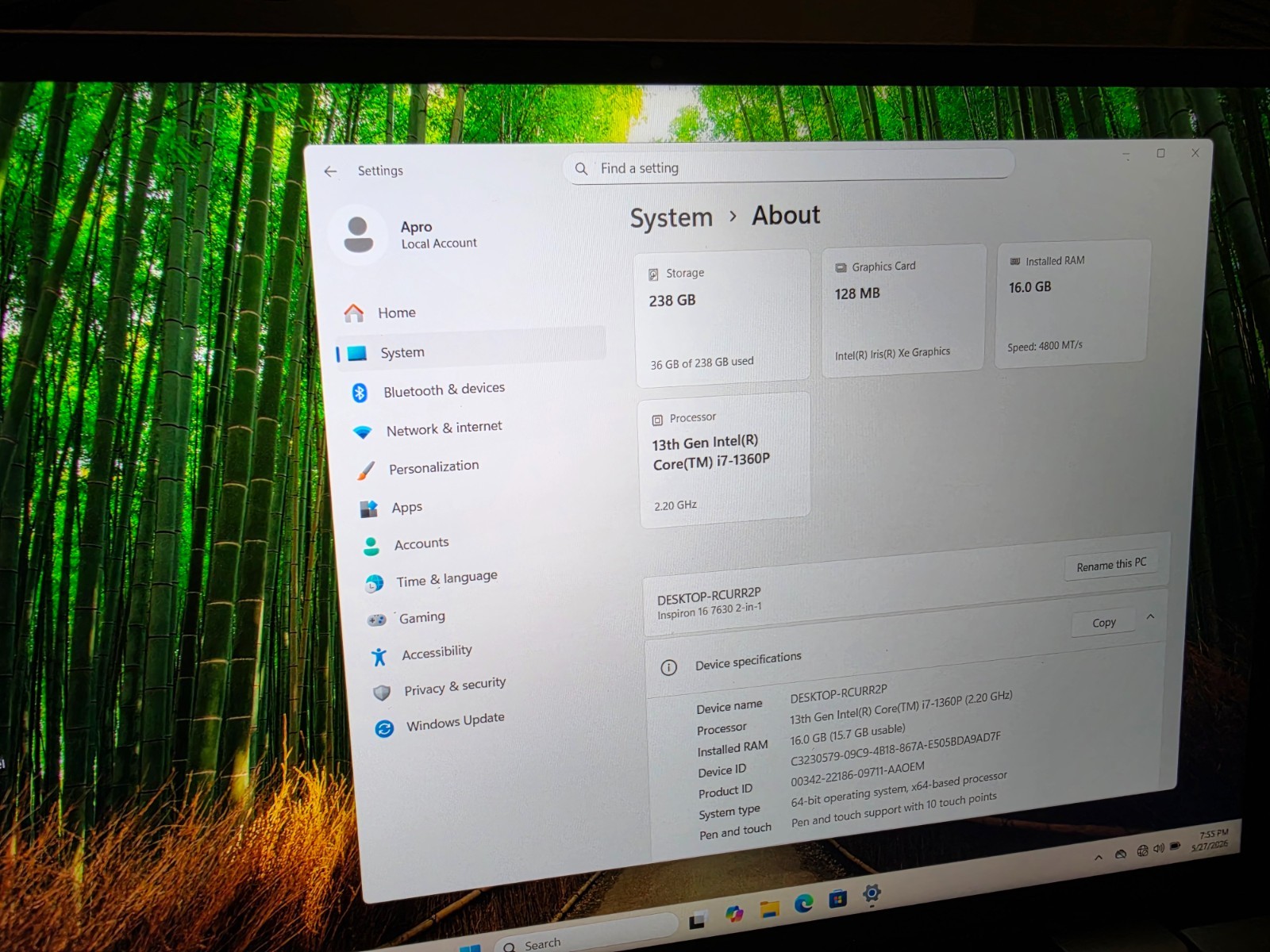Click the OneDrive cloud tray icon
Viewport: 1270px width, 952px height.
pyautogui.click(x=1121, y=854)
